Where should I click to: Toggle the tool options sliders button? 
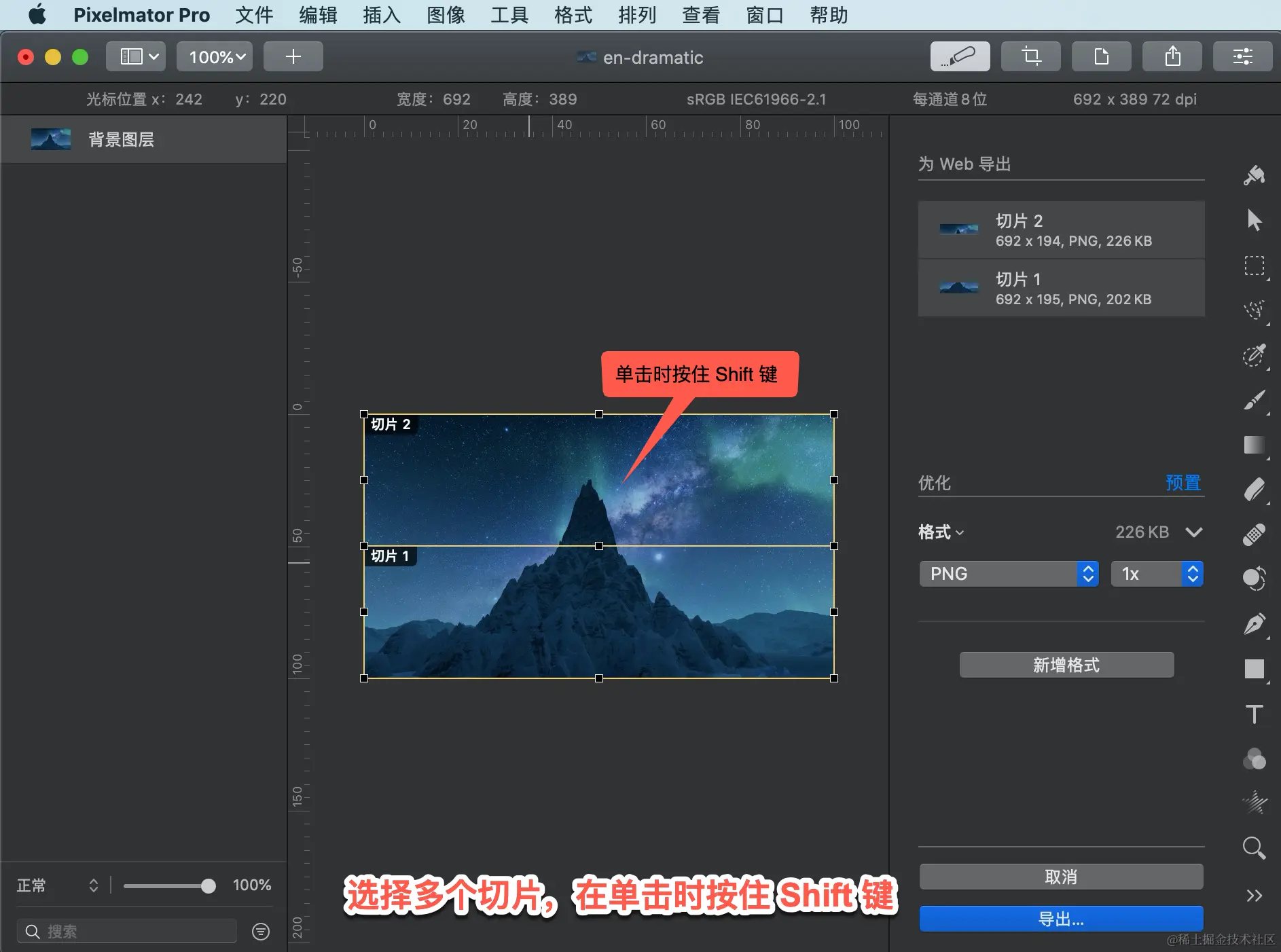coord(1242,56)
